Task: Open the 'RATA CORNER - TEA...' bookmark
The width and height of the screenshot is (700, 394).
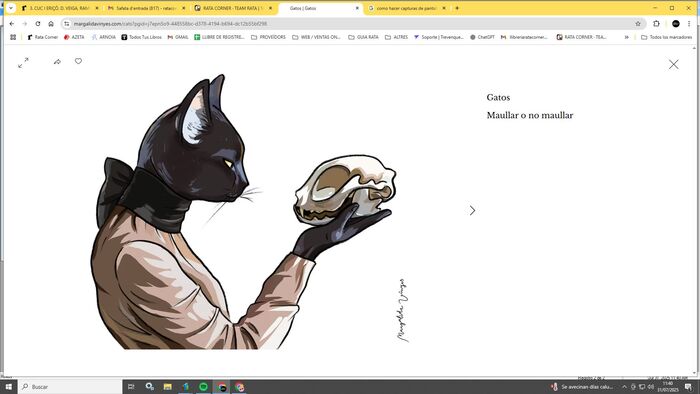Action: (582, 37)
